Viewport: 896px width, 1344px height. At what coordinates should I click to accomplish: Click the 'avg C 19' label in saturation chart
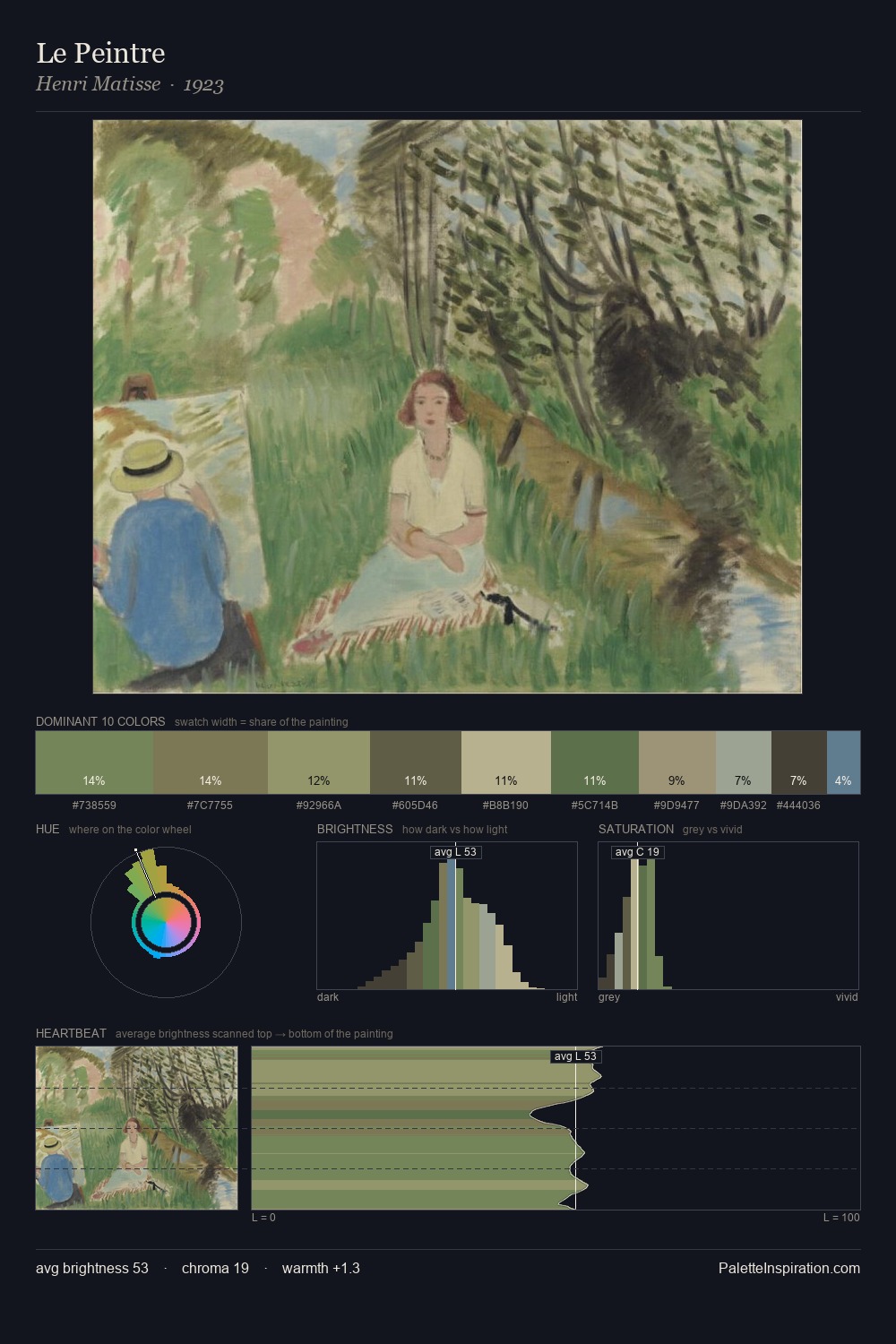coord(637,852)
